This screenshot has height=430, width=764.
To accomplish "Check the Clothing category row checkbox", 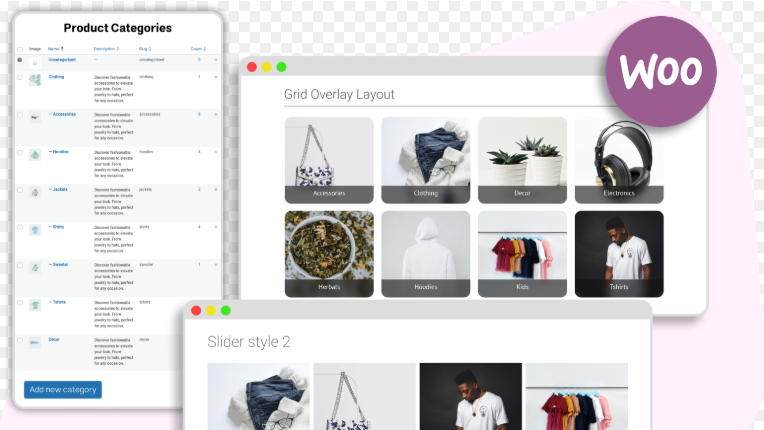I will click(x=20, y=77).
